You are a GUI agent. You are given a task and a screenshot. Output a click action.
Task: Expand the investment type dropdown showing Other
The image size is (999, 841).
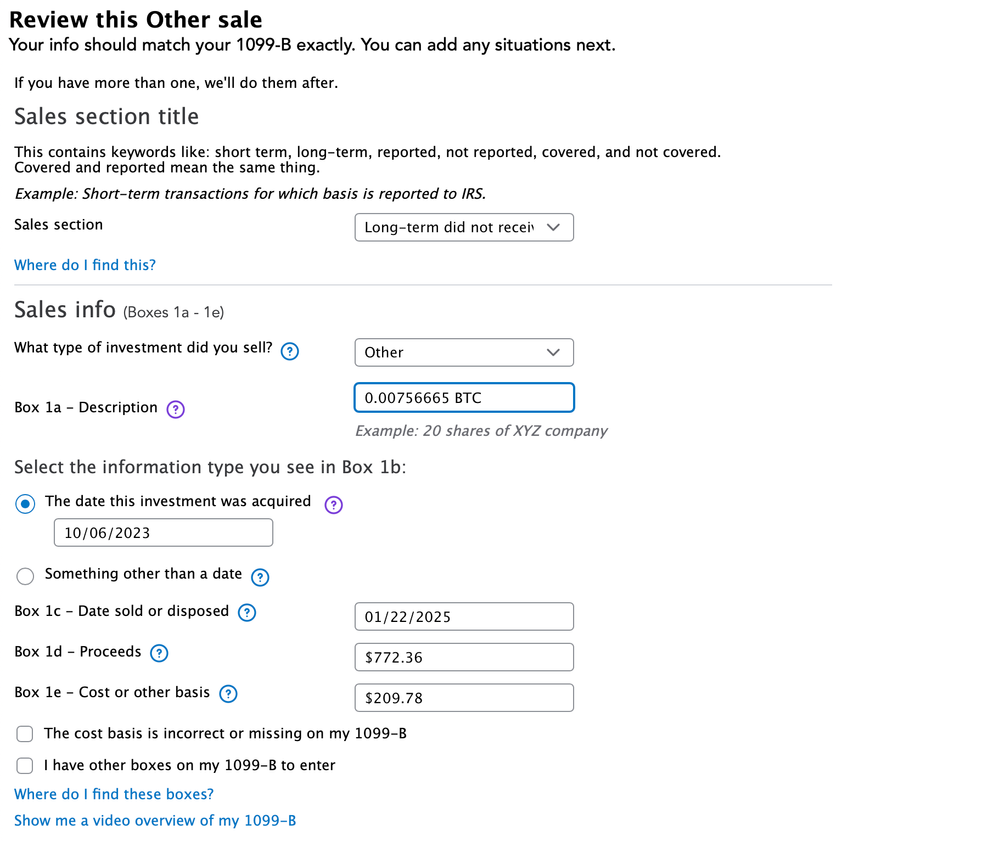click(x=464, y=353)
